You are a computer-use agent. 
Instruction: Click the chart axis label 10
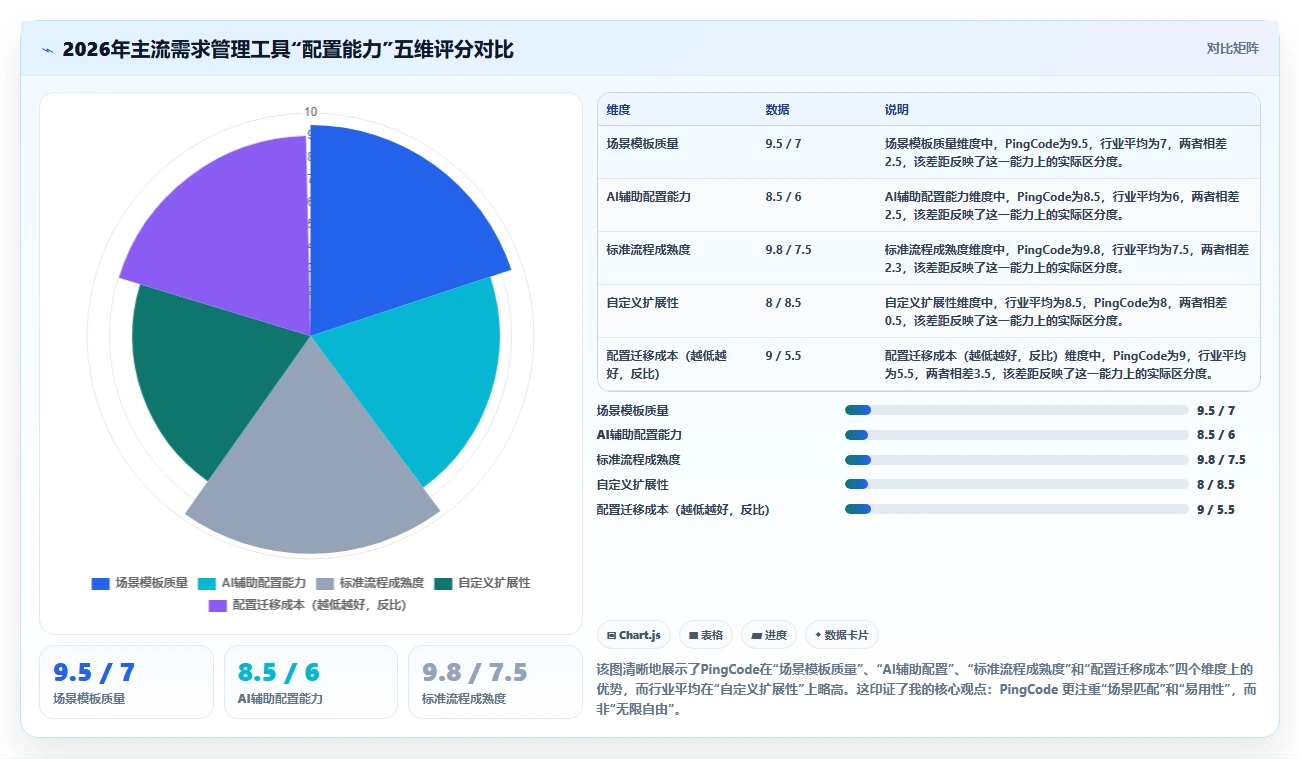click(311, 112)
